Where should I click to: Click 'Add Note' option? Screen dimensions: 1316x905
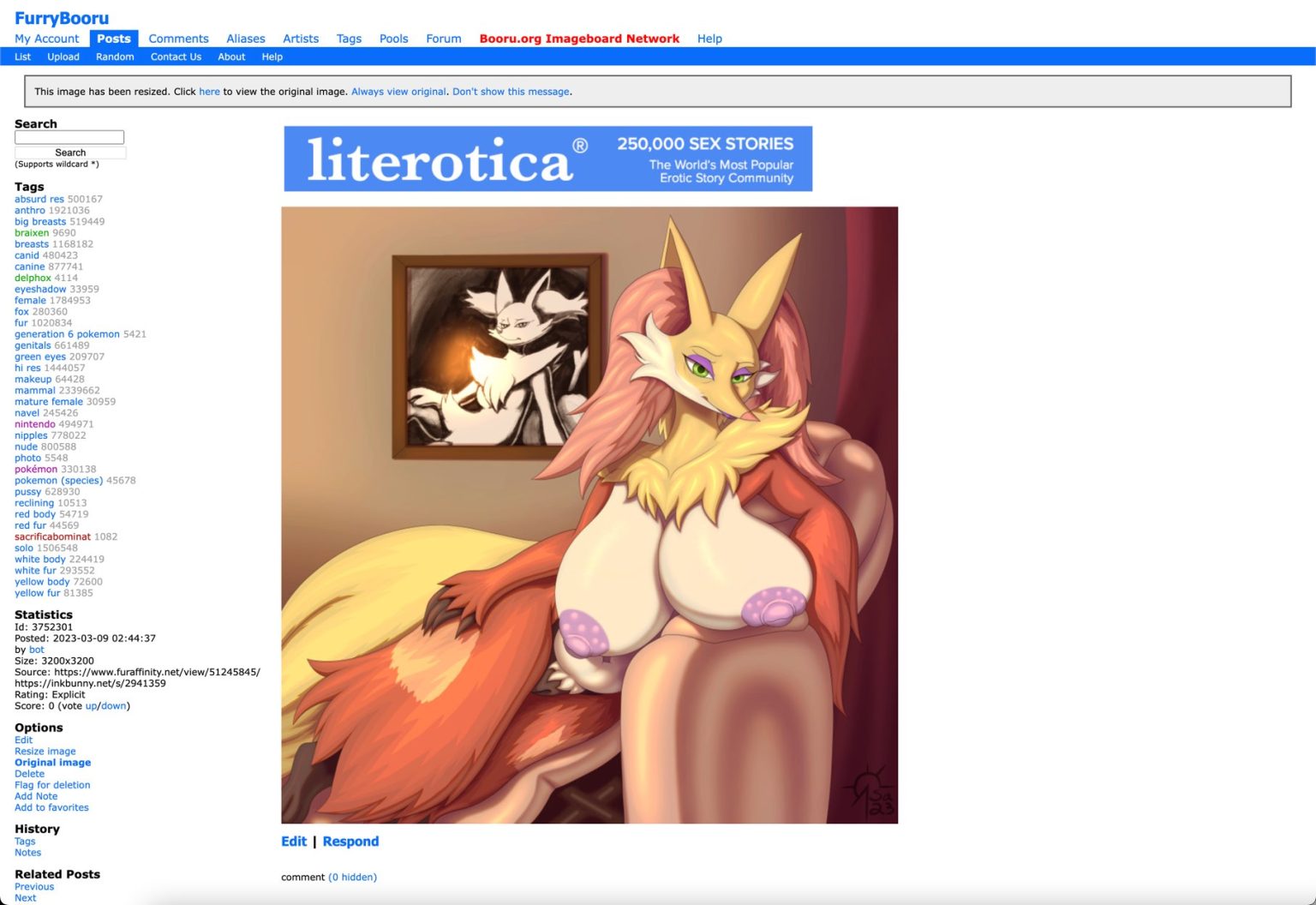pyautogui.click(x=36, y=796)
